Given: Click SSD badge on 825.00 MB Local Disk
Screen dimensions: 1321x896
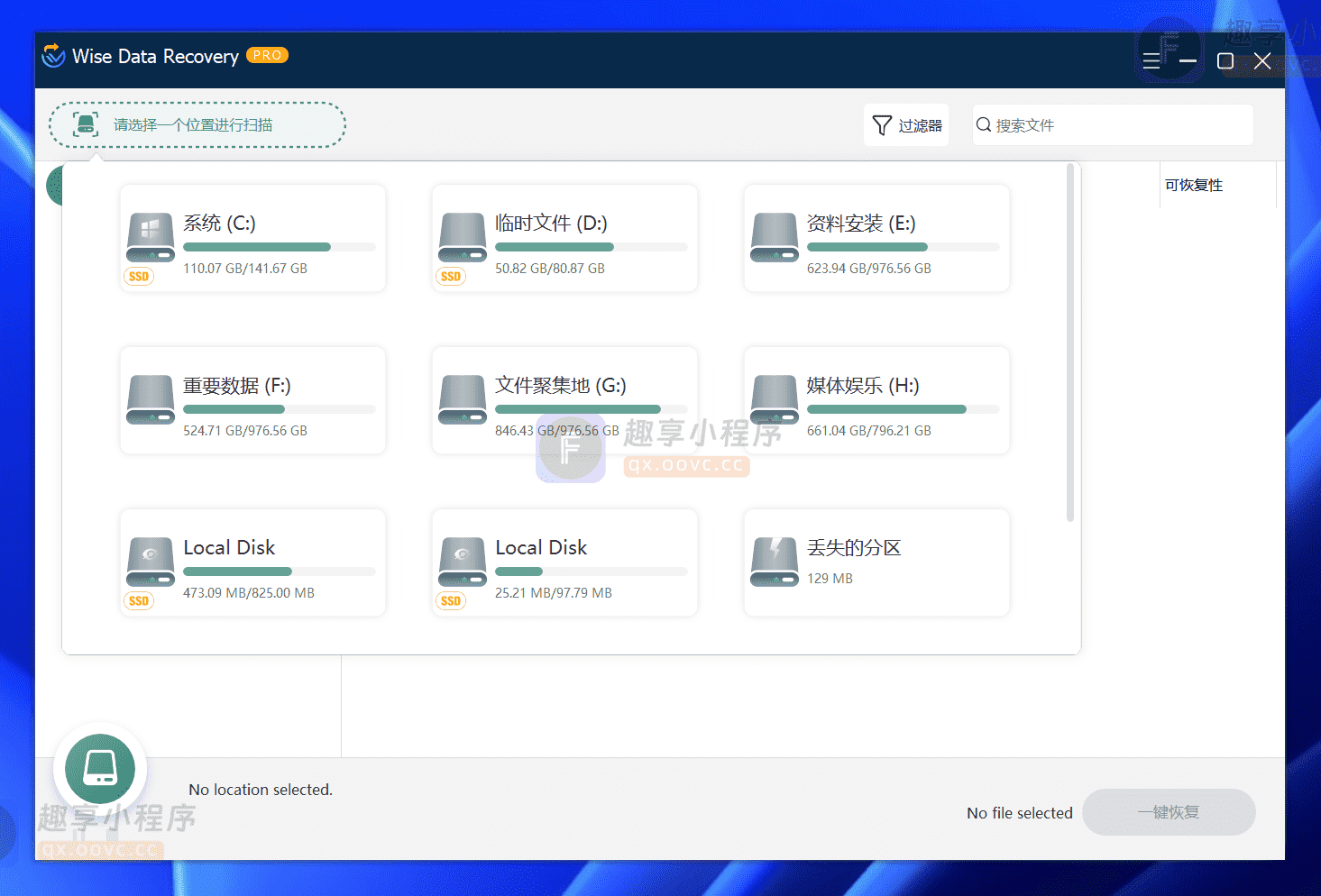Looking at the screenshot, I should point(139,601).
